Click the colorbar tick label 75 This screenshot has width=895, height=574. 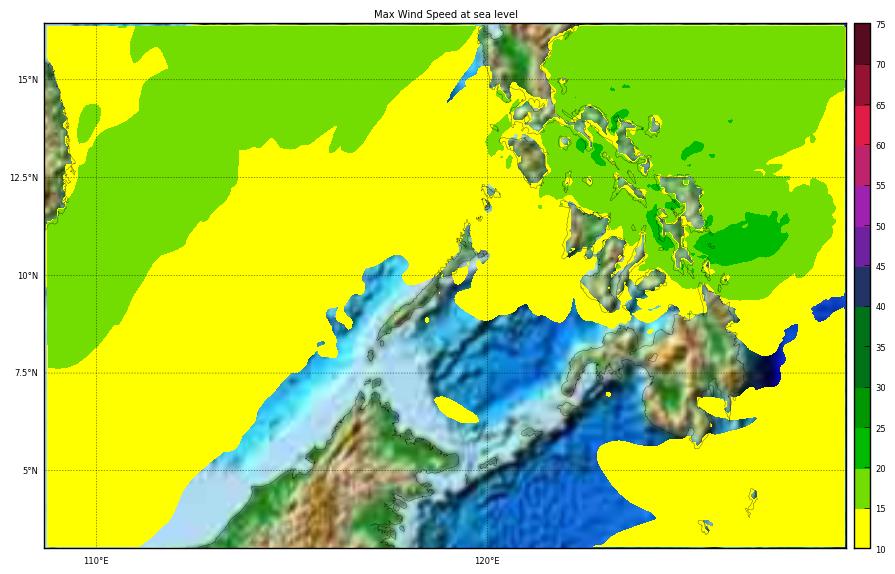coord(880,25)
